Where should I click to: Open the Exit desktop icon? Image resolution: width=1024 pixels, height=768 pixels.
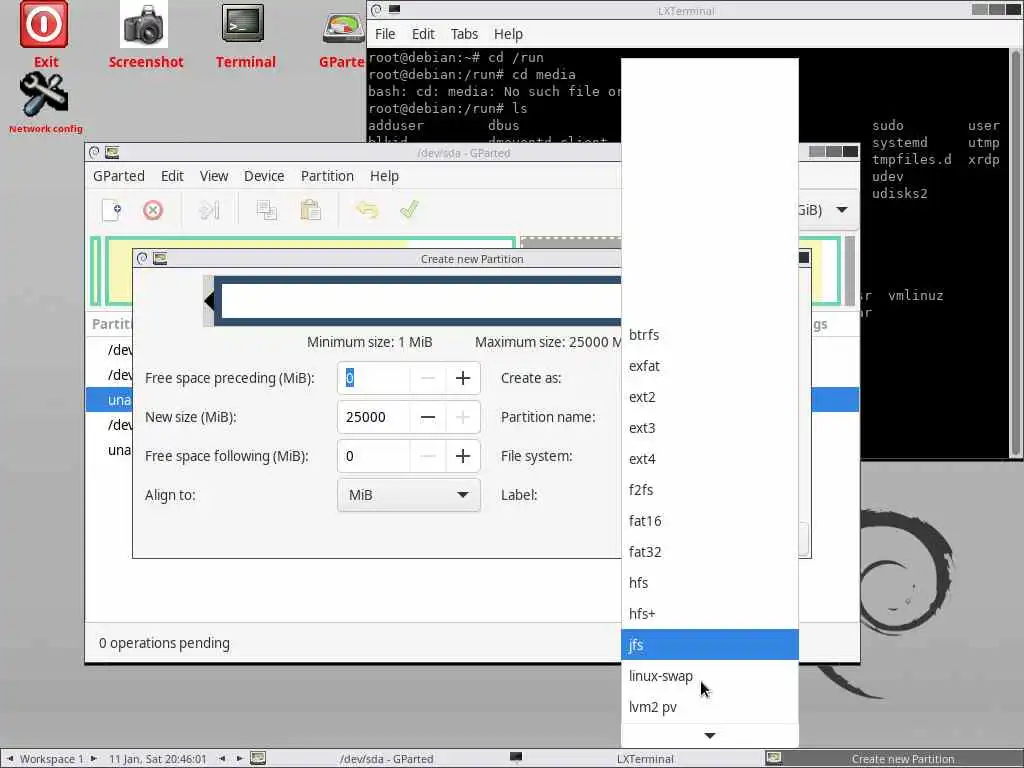(x=44, y=26)
